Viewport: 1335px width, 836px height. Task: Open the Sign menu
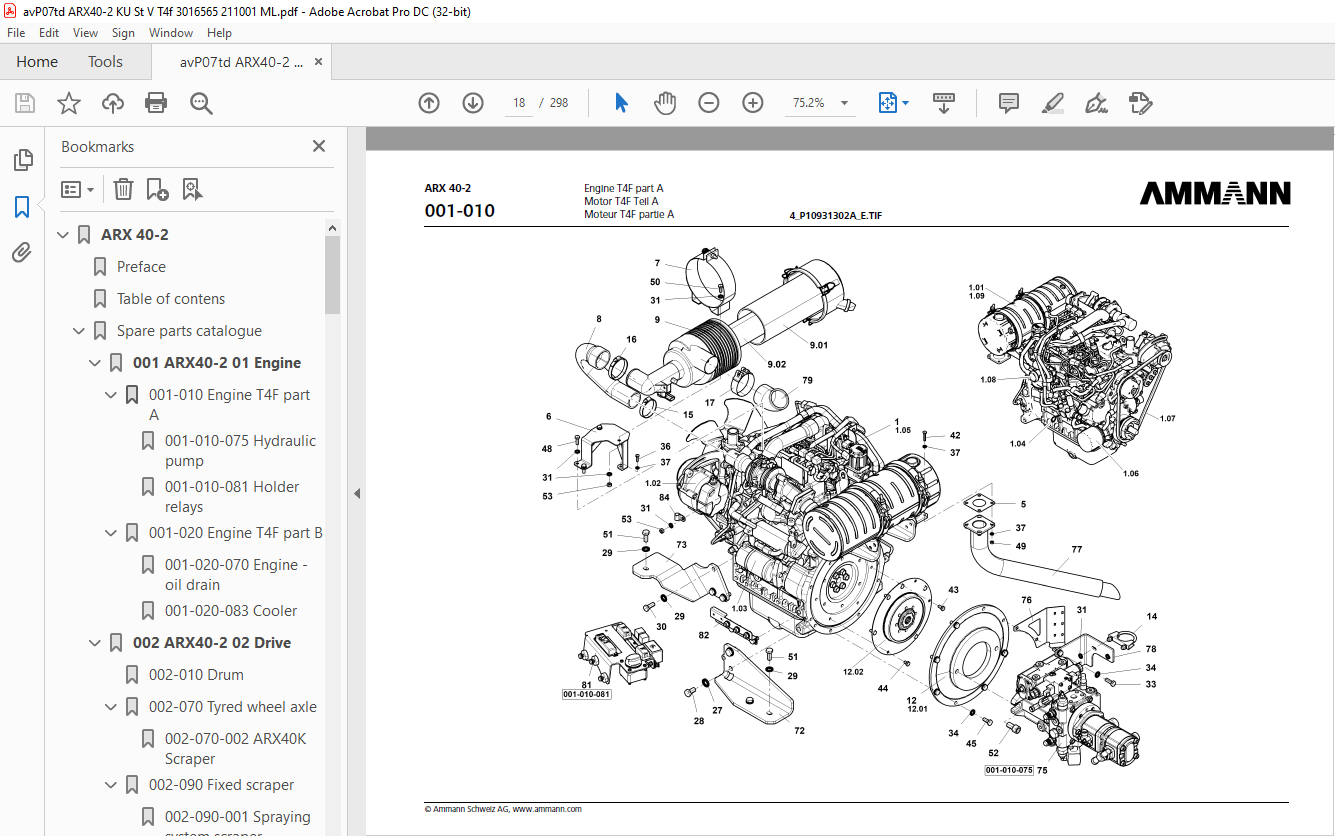[123, 33]
